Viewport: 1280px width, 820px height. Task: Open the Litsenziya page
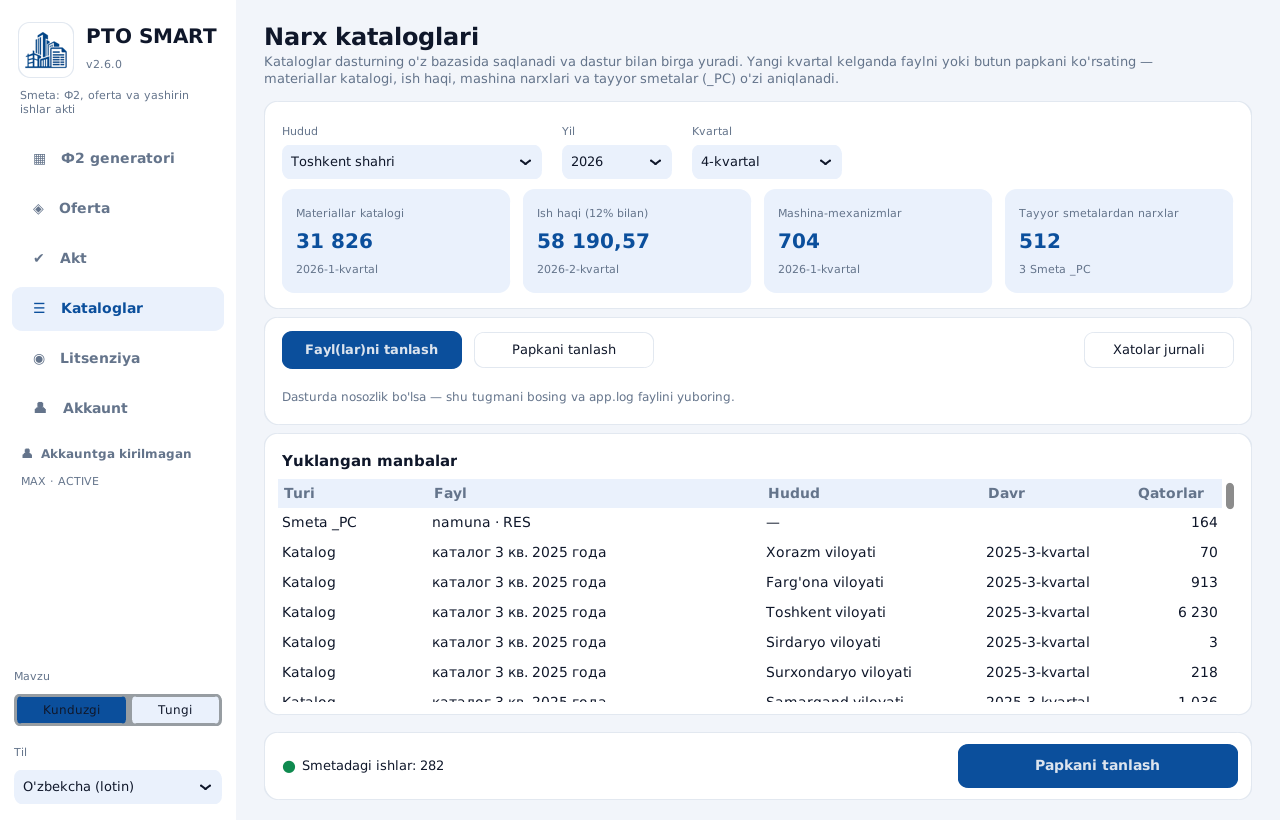pos(118,358)
